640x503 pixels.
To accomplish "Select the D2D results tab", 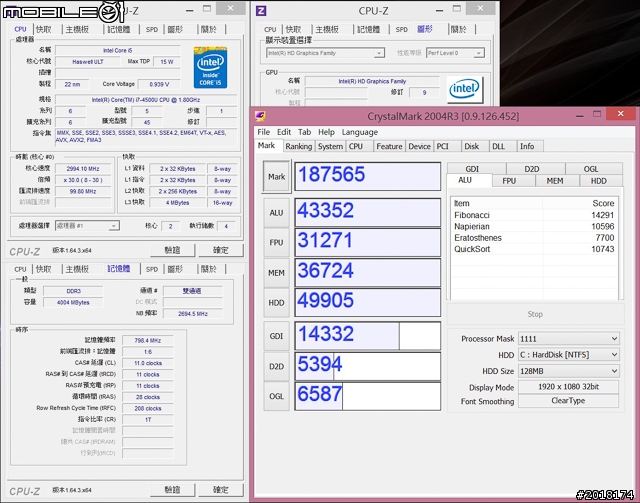I will [532, 169].
